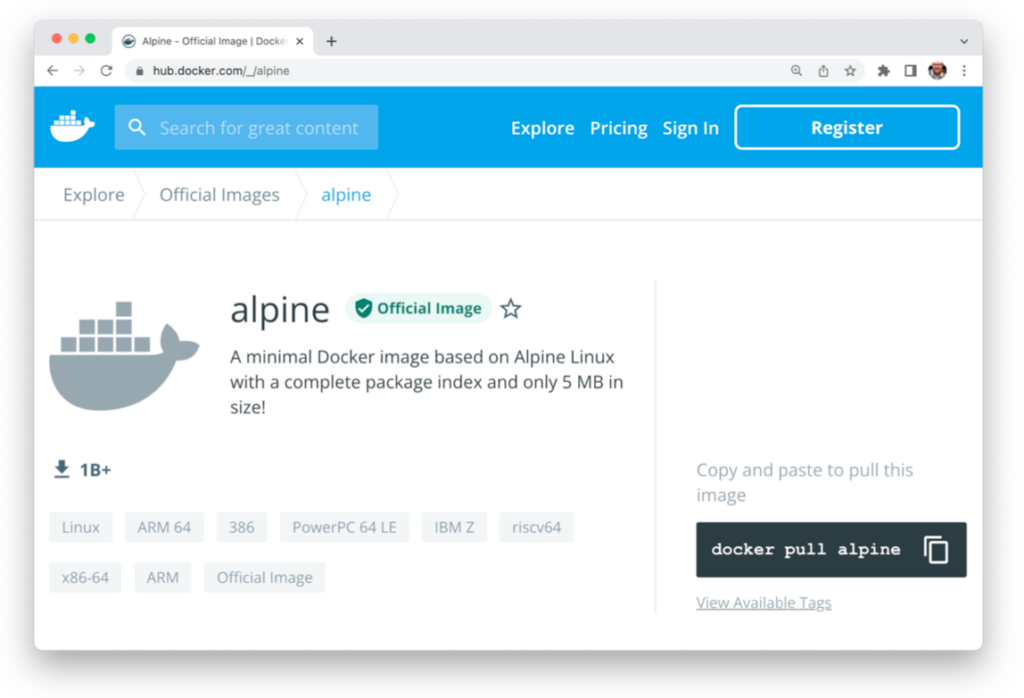Click the Search for great content field

click(258, 128)
